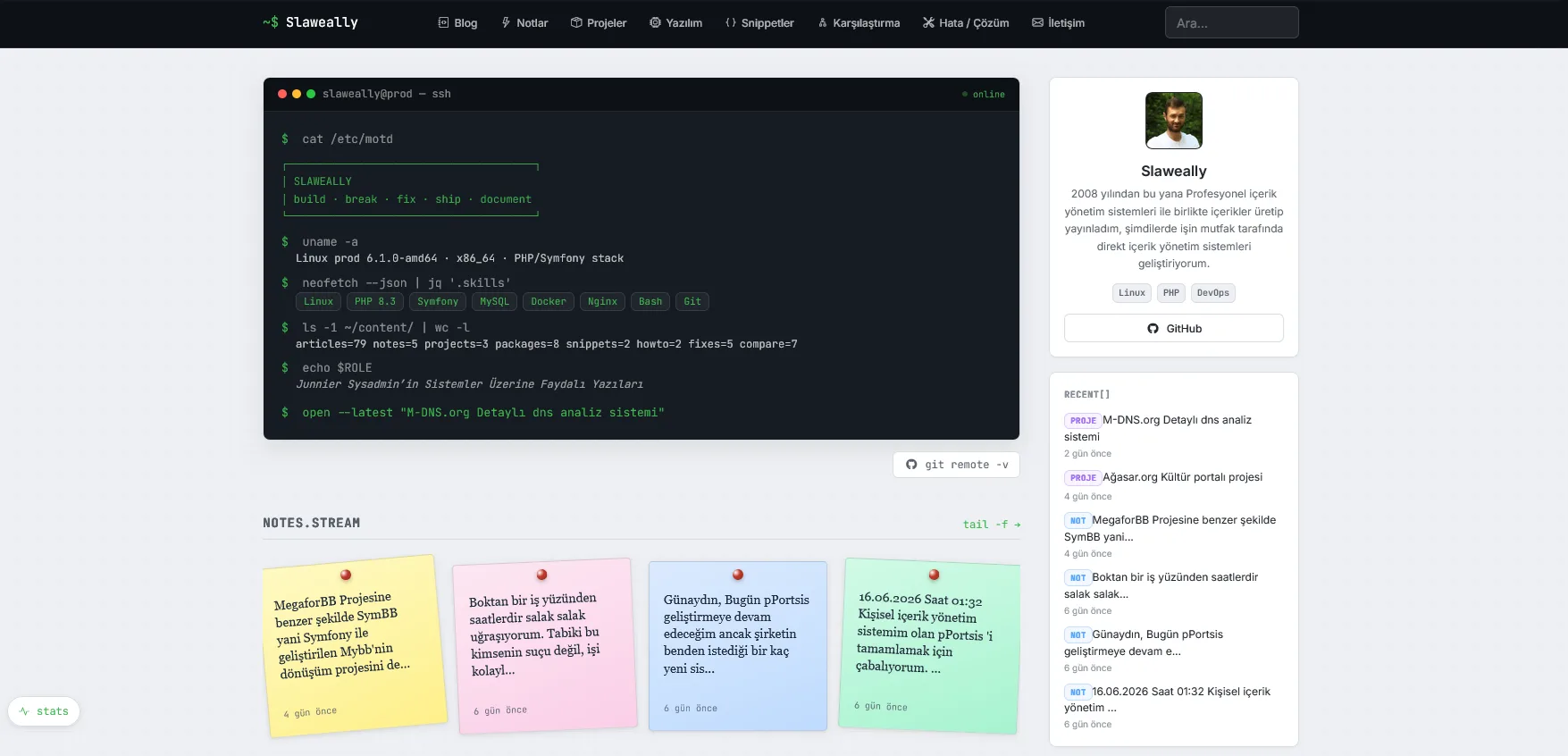
Task: Open the stats widget button
Action: (x=44, y=711)
